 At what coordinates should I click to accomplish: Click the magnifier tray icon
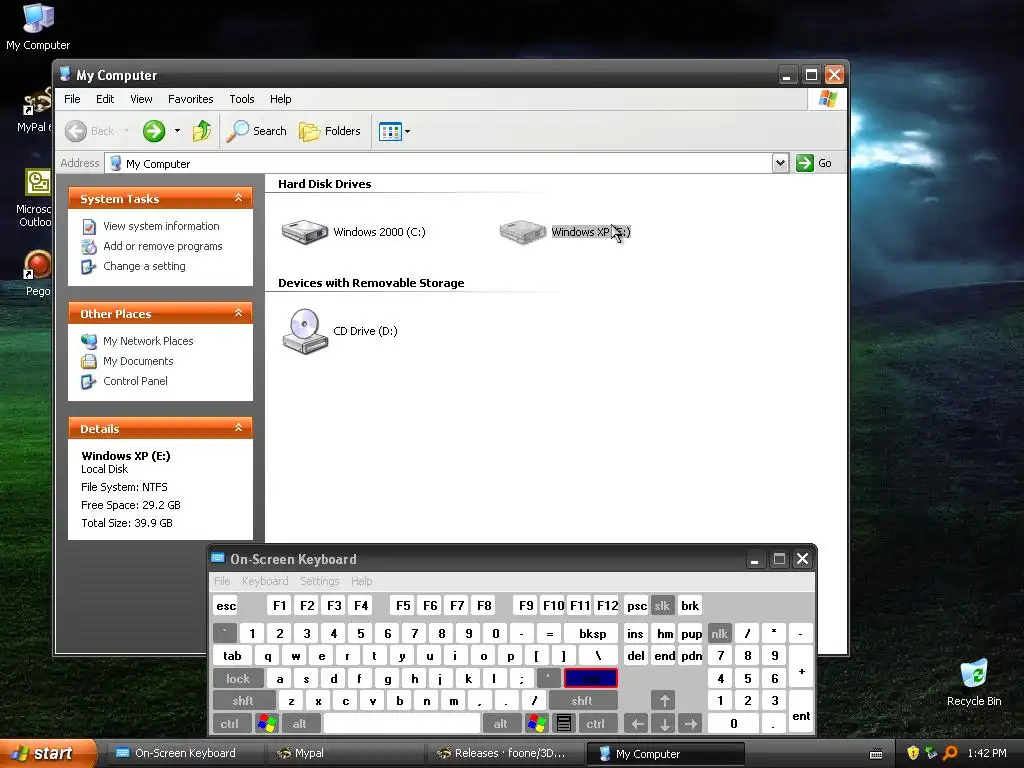[x=950, y=753]
